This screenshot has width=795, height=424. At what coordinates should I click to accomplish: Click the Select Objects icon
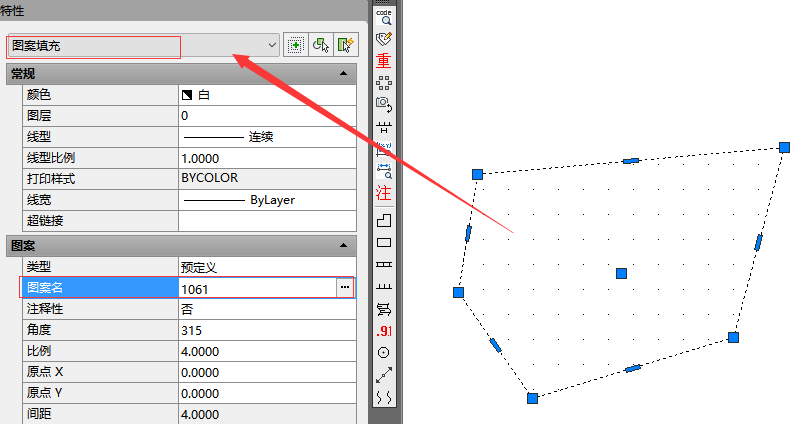[321, 45]
